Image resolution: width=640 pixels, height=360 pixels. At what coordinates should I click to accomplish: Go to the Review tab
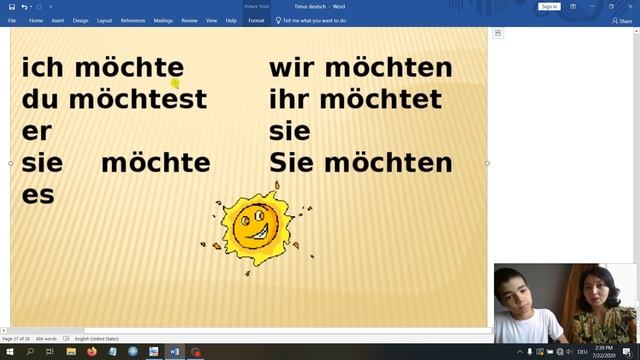point(189,20)
